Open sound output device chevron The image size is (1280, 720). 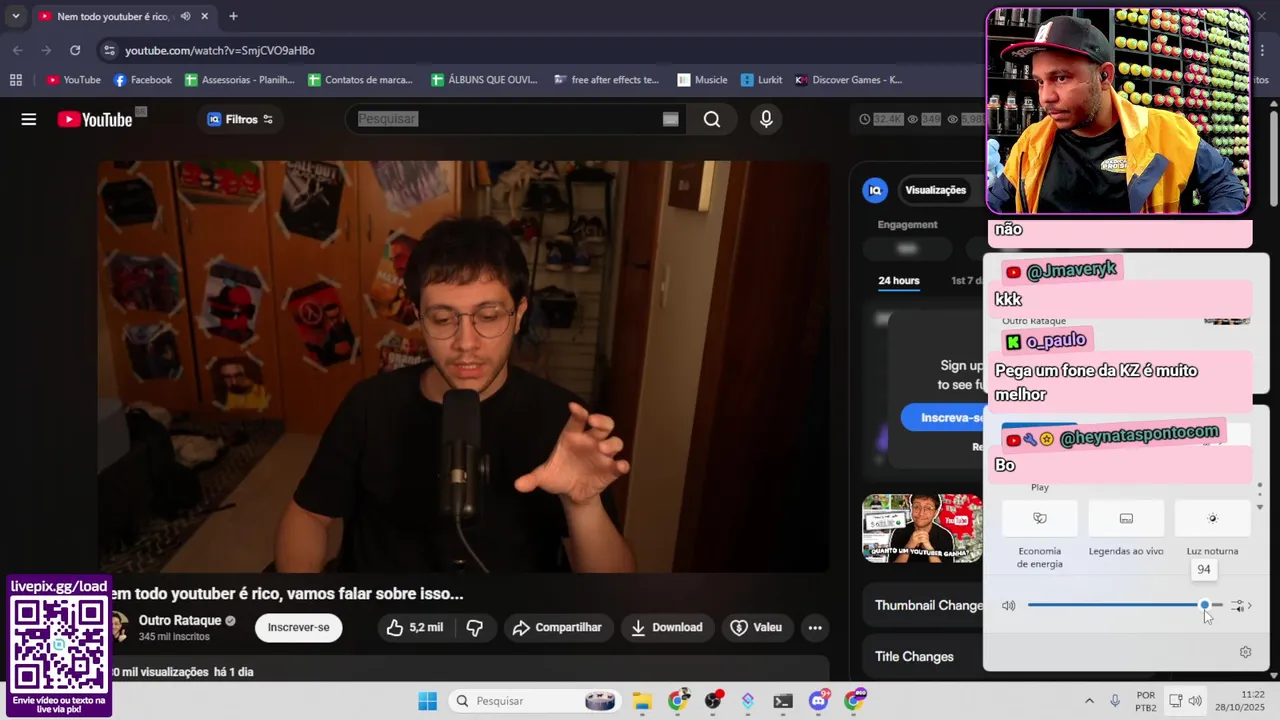[1241, 605]
